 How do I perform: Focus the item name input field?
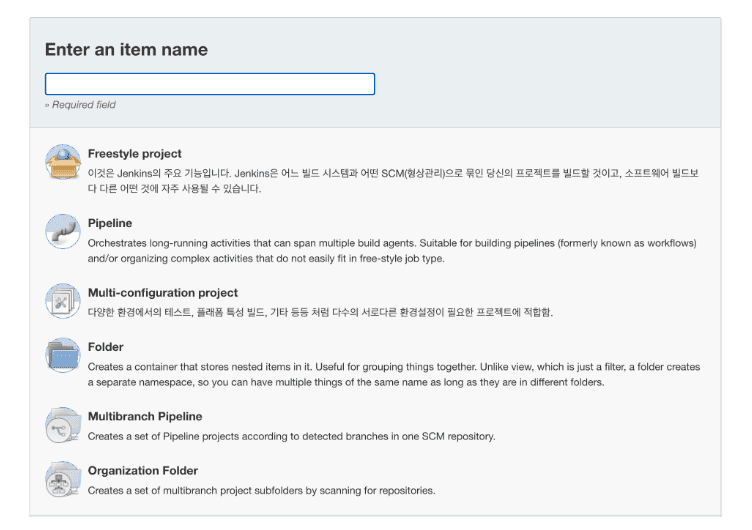click(210, 84)
